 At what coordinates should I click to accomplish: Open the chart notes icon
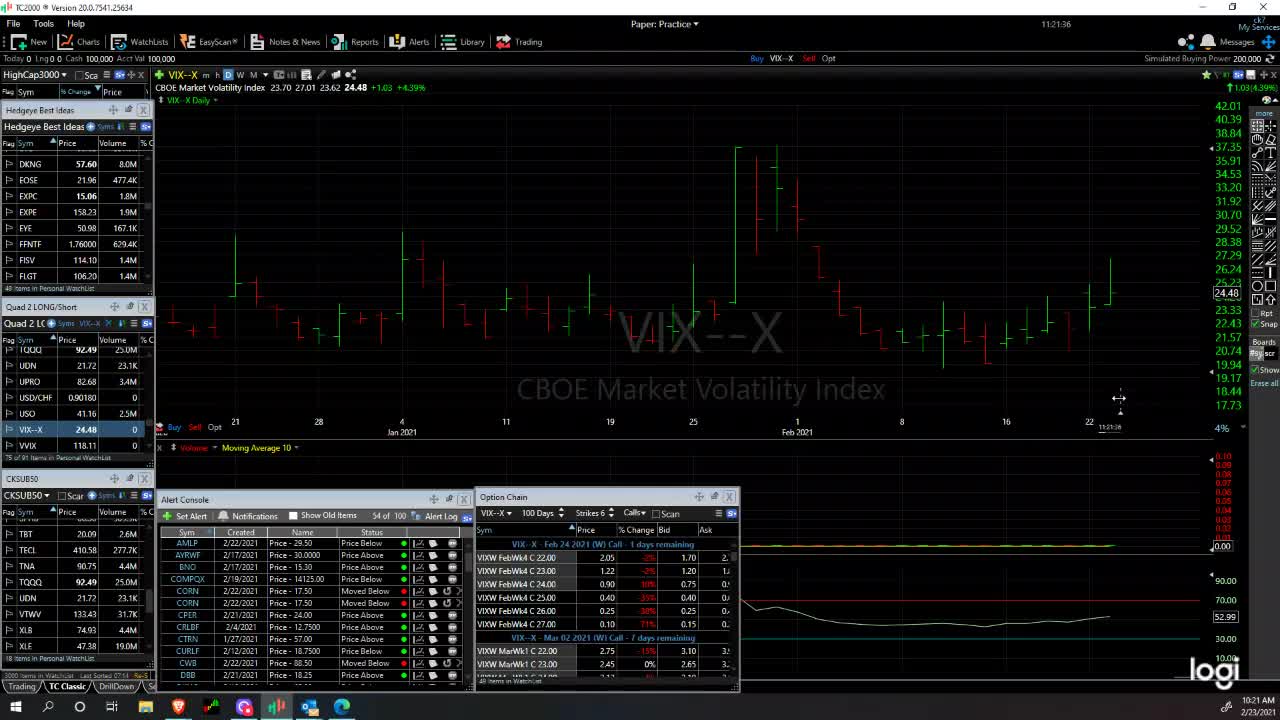click(307, 75)
